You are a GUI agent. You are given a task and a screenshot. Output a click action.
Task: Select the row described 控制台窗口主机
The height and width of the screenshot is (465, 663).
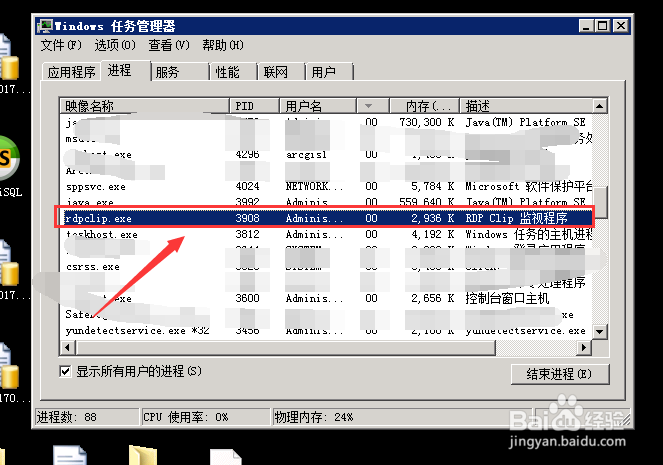pyautogui.click(x=325, y=298)
